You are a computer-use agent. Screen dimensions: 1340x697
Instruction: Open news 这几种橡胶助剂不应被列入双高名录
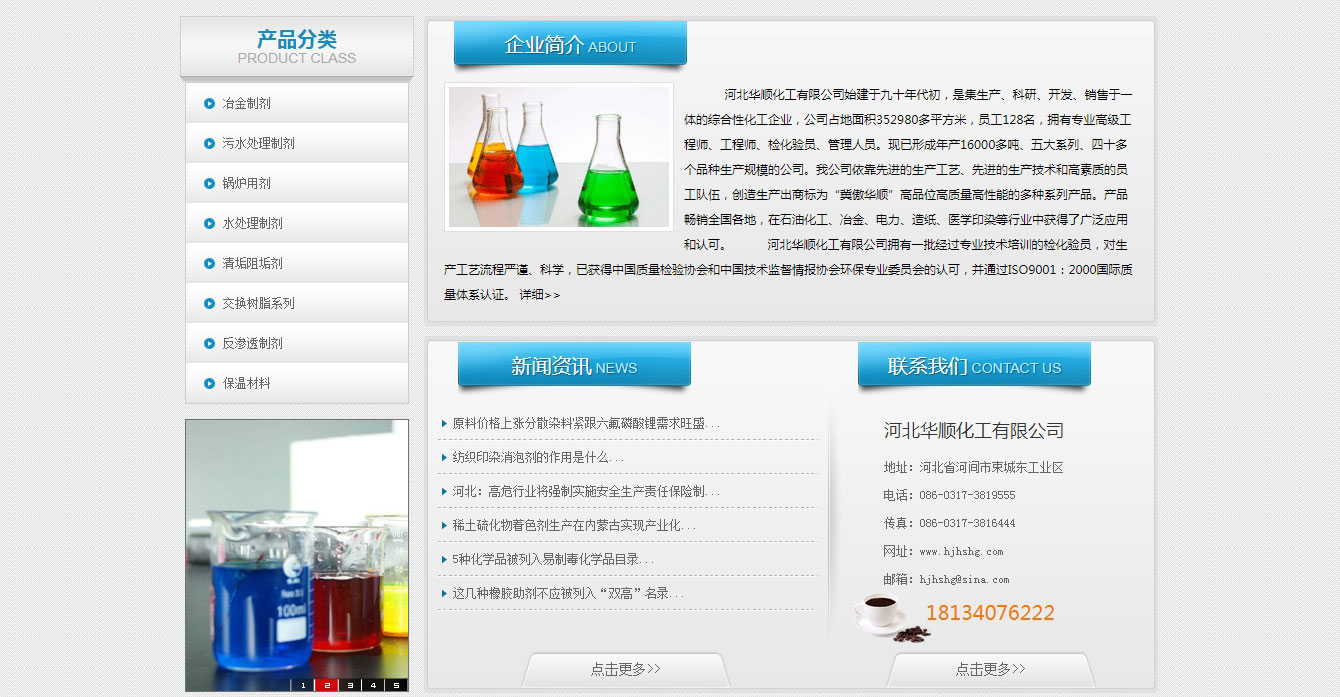coord(567,593)
